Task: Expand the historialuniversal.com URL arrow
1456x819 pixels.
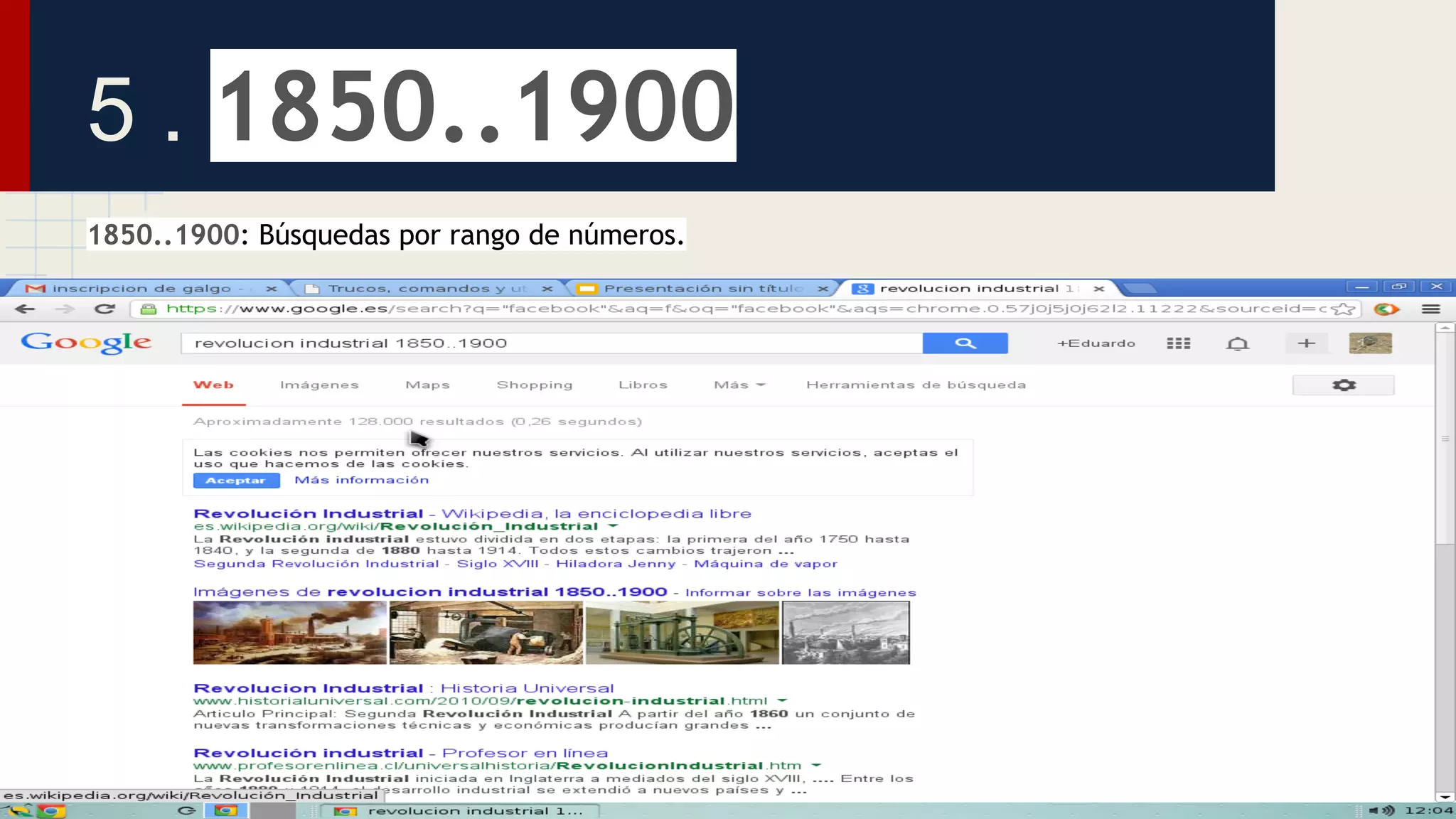Action: coord(782,701)
